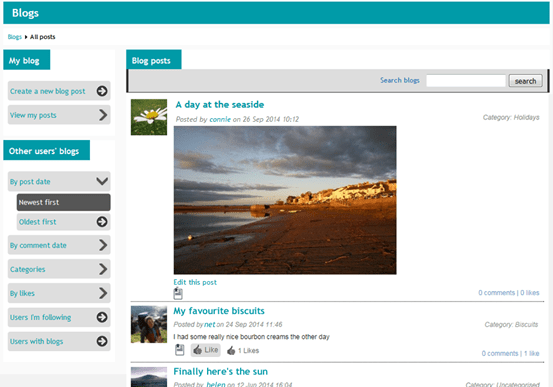Click Edit this post link

[x=195, y=282]
